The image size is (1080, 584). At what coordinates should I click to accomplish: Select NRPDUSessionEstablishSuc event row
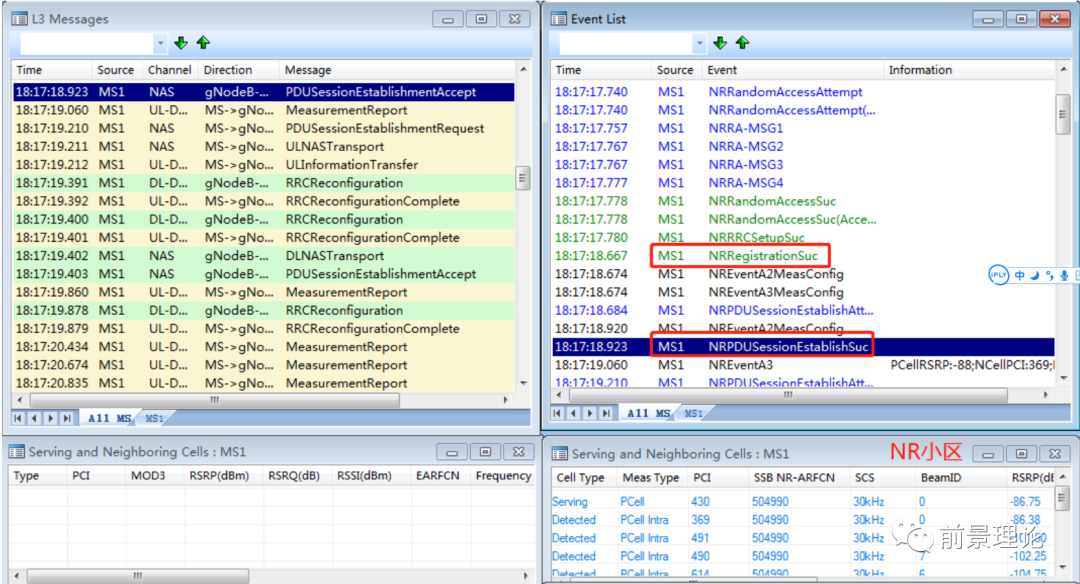(803, 346)
